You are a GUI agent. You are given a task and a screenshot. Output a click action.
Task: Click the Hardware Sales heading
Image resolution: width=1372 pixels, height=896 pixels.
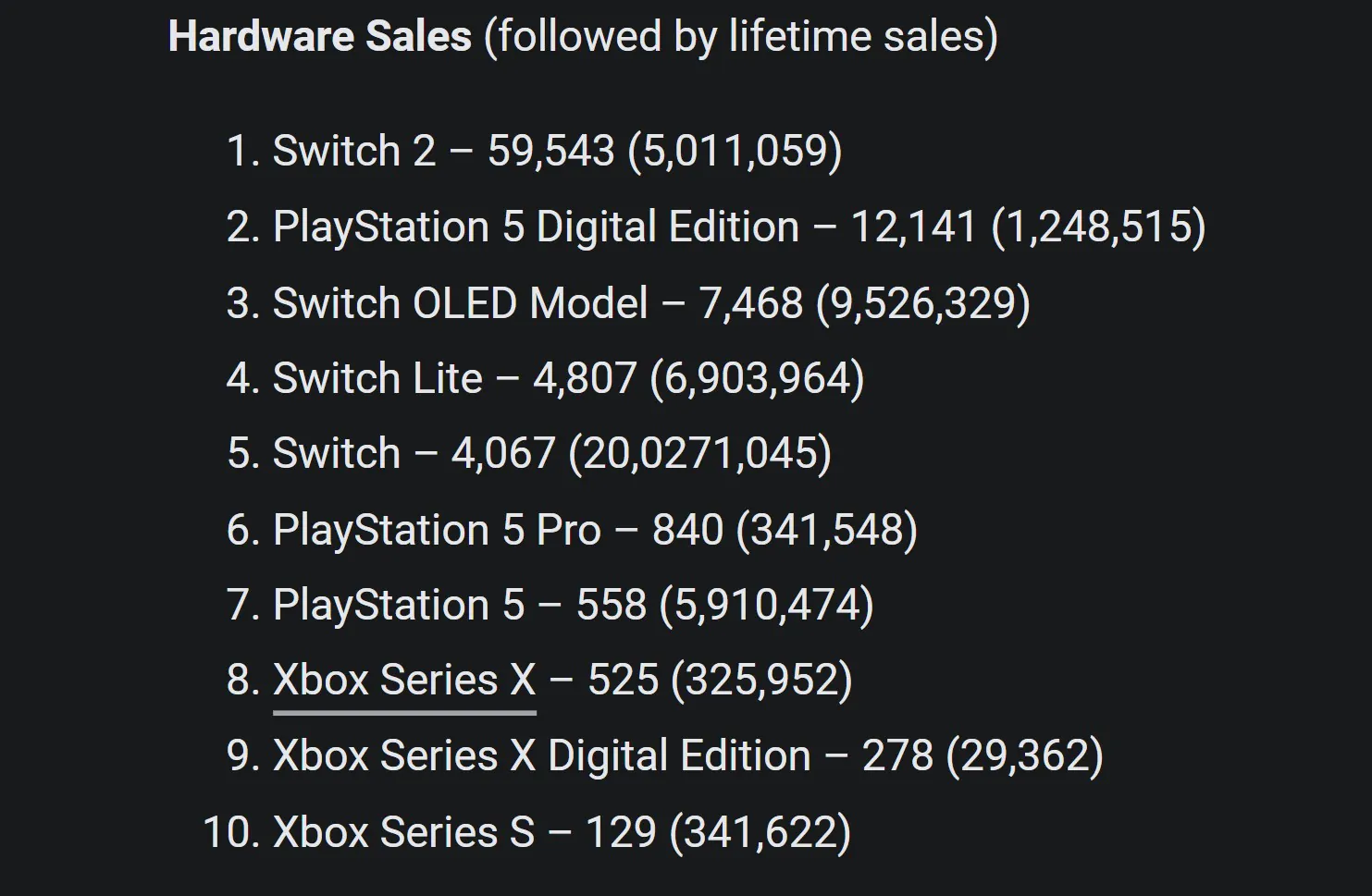(x=320, y=37)
